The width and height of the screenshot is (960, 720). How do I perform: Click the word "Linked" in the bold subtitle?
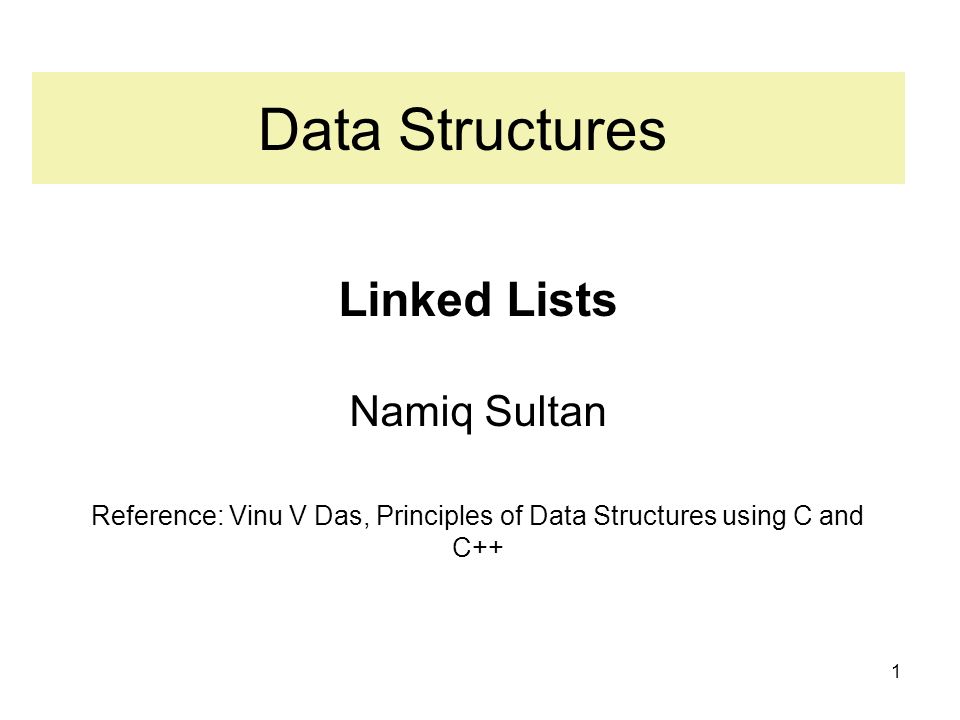(416, 299)
